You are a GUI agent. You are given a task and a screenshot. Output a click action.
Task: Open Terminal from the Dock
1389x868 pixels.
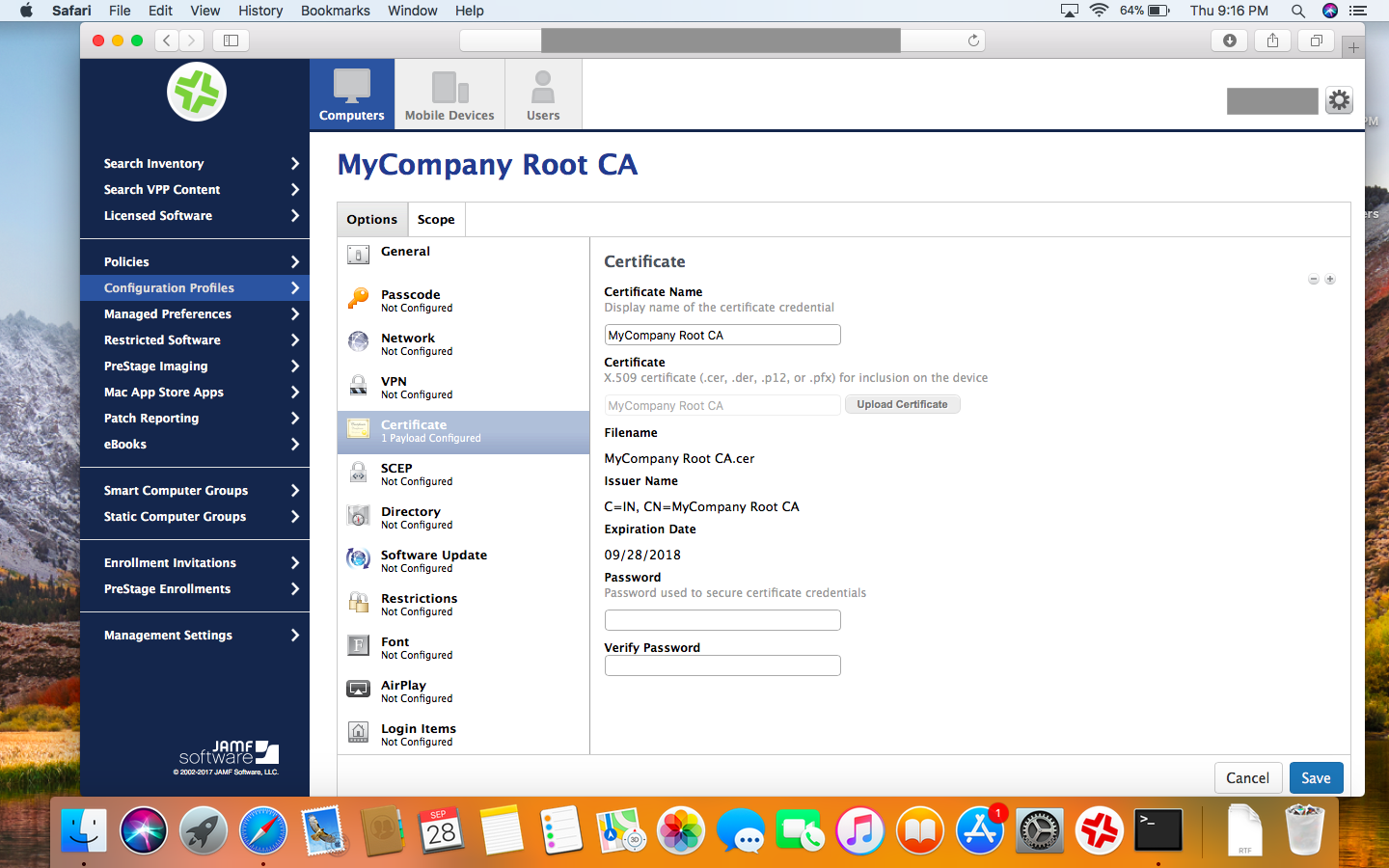point(1157,830)
